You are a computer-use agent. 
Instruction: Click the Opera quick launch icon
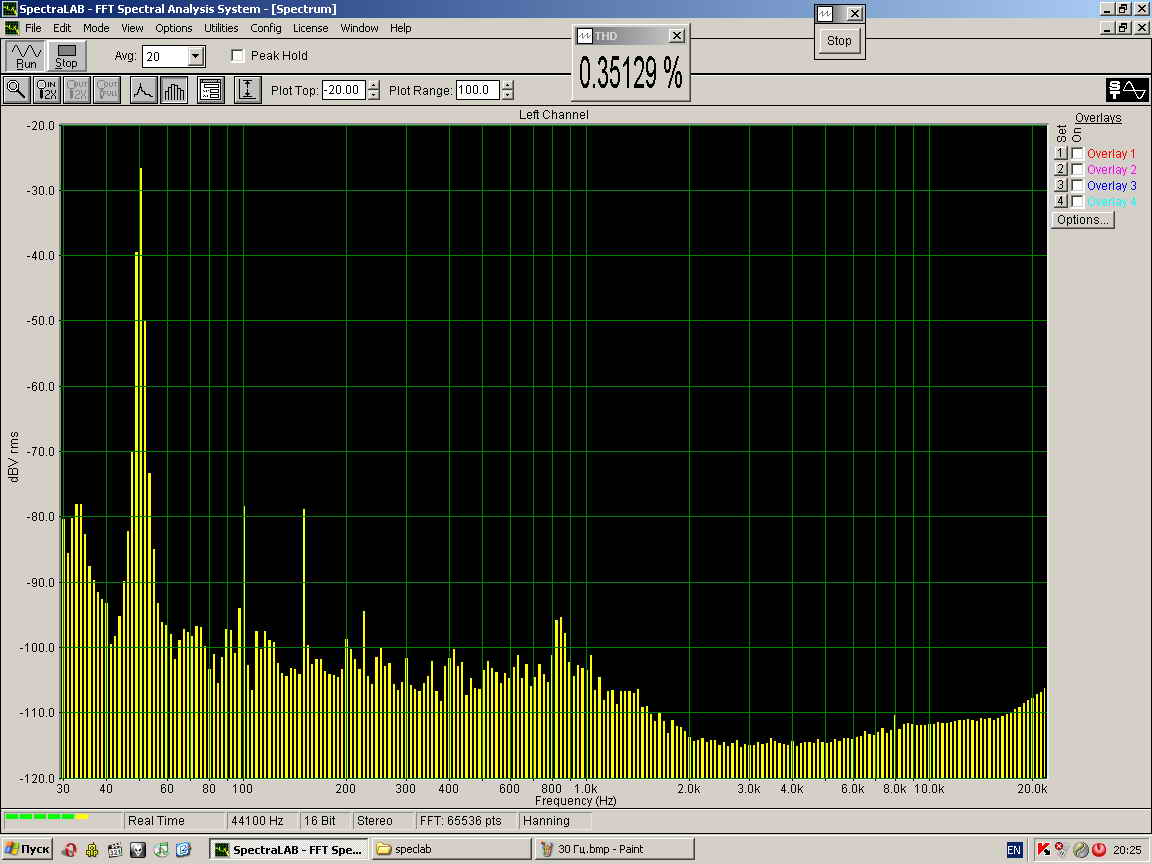point(69,849)
